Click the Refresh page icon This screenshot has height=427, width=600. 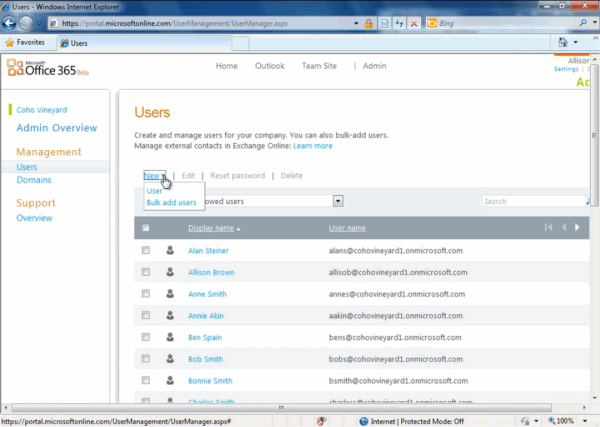(399, 23)
